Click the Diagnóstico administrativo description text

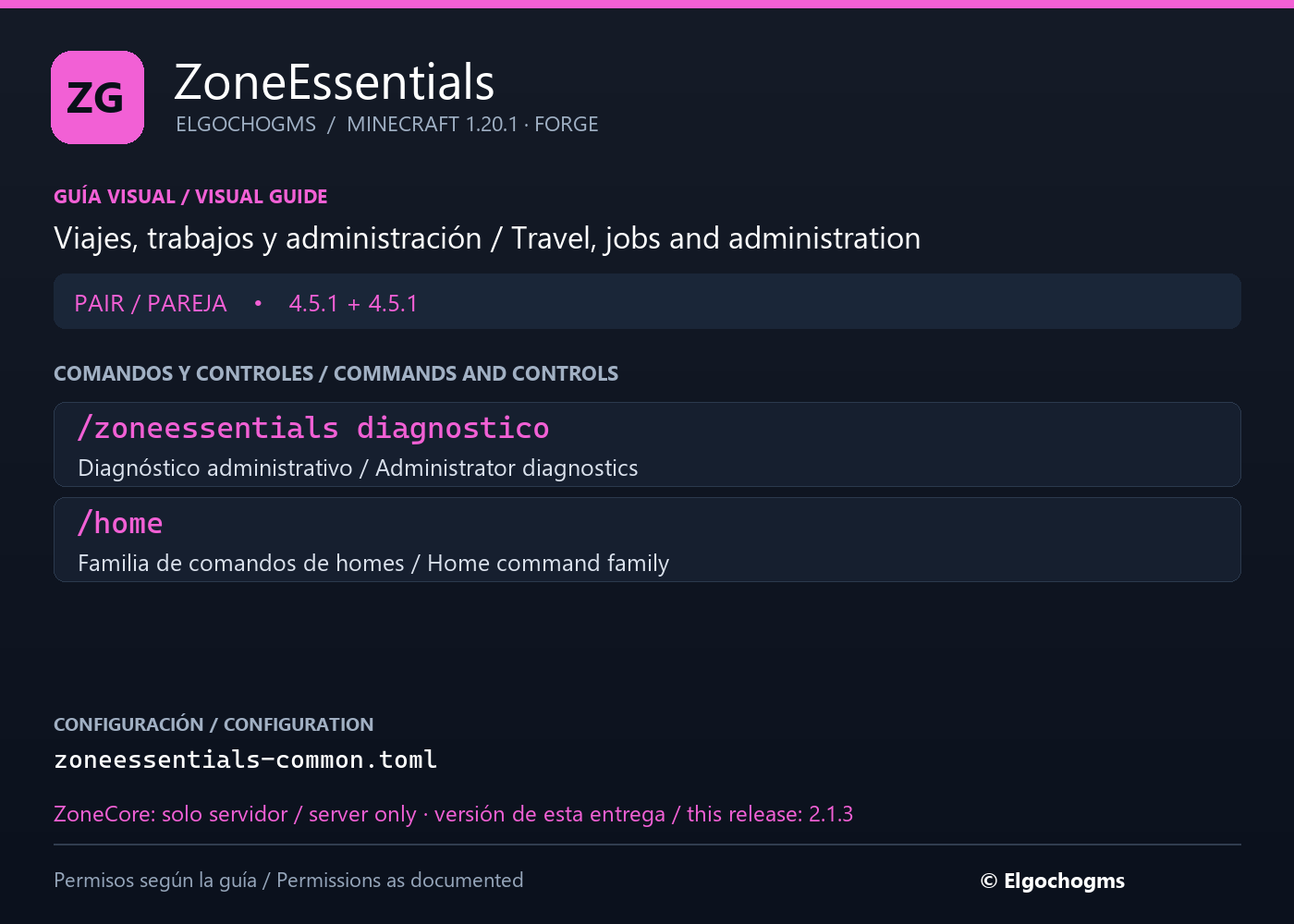tap(358, 468)
